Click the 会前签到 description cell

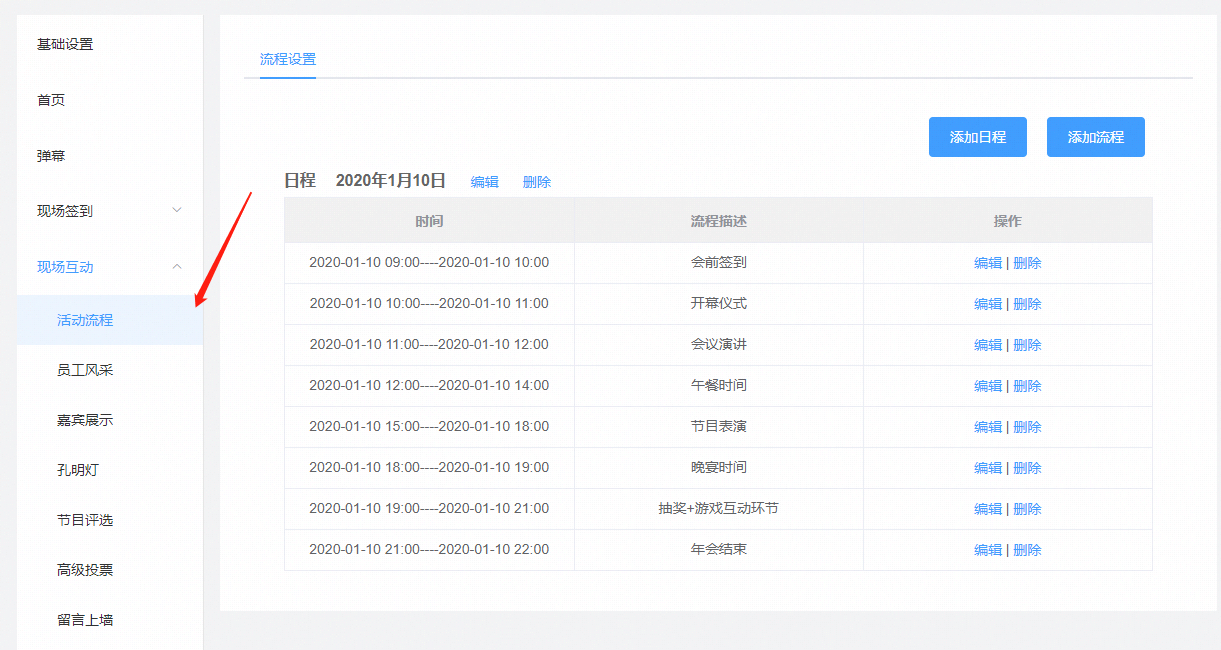pos(718,263)
